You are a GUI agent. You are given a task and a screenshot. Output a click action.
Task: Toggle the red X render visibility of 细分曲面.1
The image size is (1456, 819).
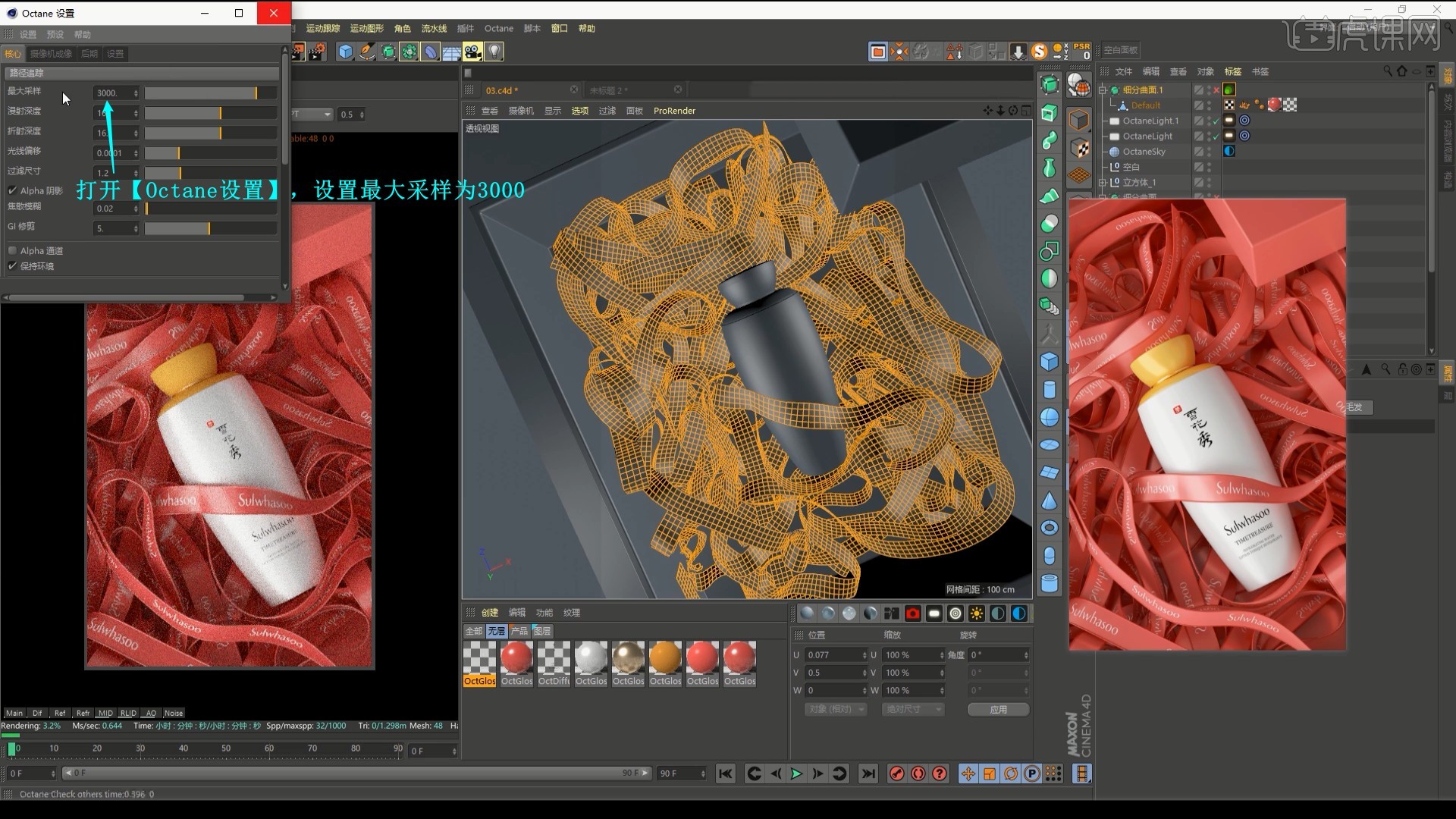(x=1216, y=89)
